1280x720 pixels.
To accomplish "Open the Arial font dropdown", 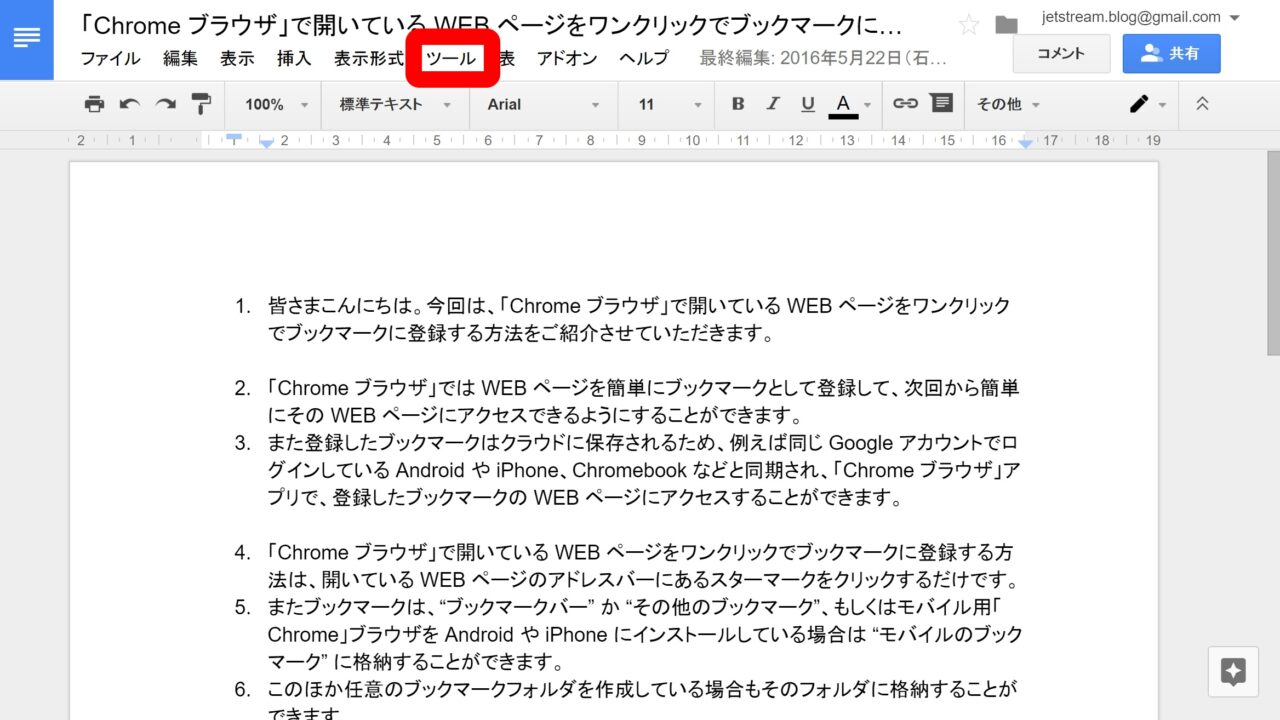I will [543, 104].
